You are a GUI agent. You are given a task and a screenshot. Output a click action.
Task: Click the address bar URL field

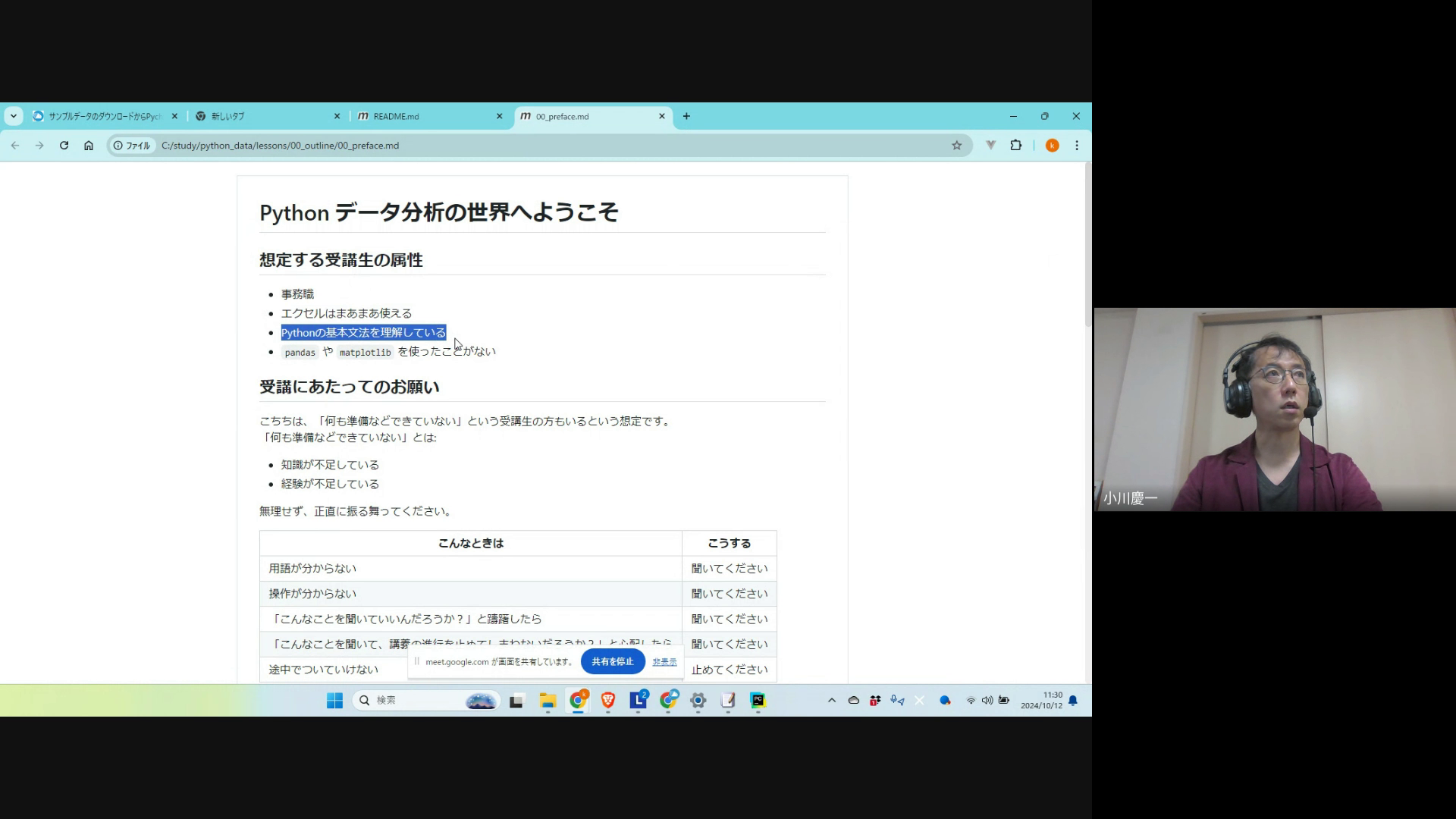531,146
